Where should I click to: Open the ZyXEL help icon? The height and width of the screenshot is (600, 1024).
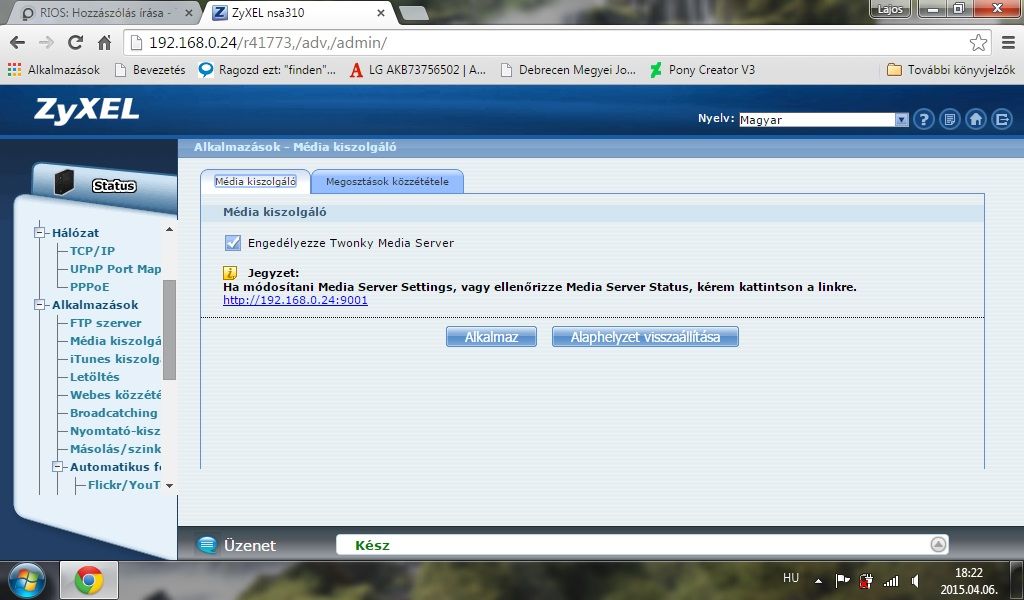(923, 119)
